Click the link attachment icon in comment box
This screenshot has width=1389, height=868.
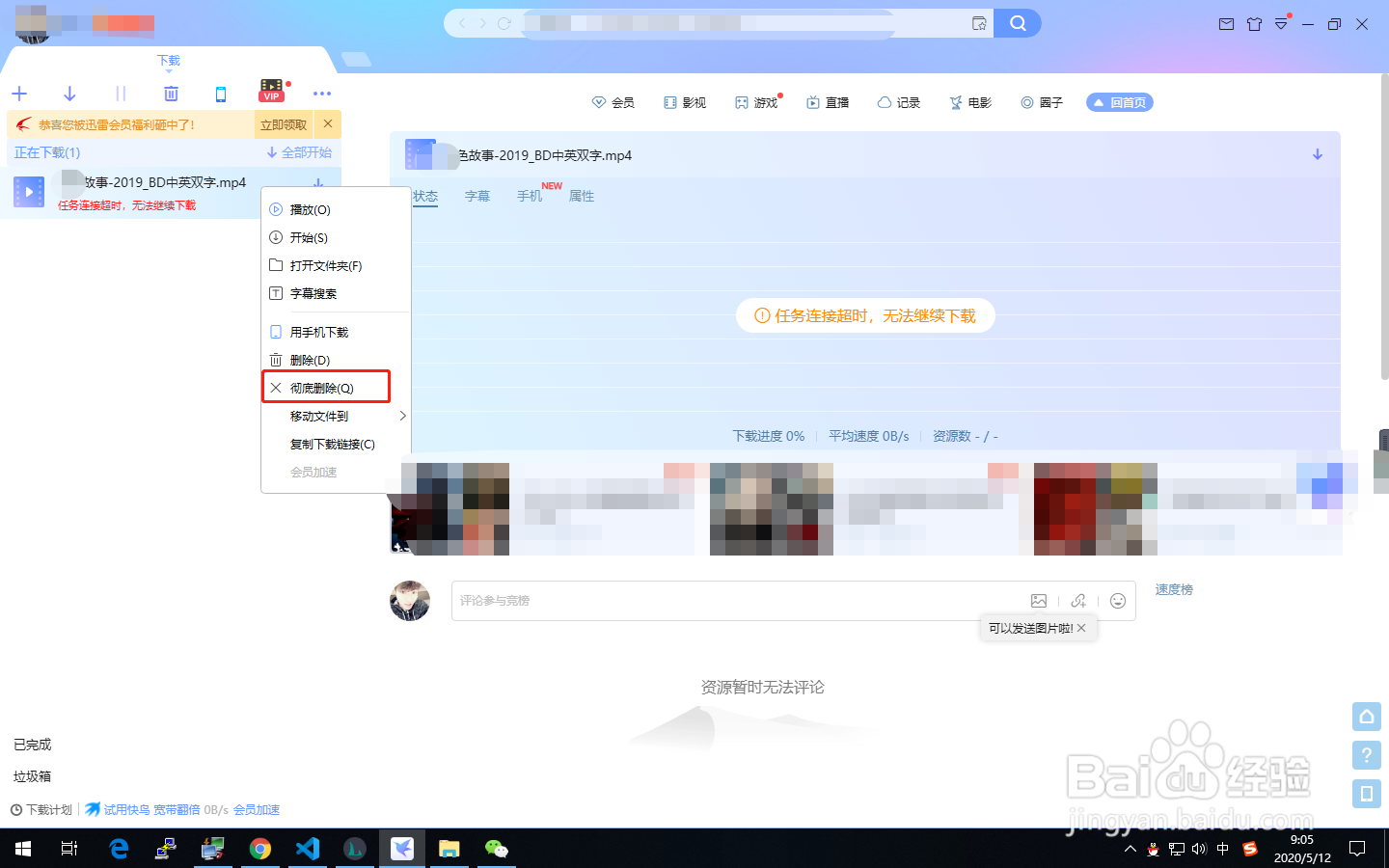(x=1078, y=601)
